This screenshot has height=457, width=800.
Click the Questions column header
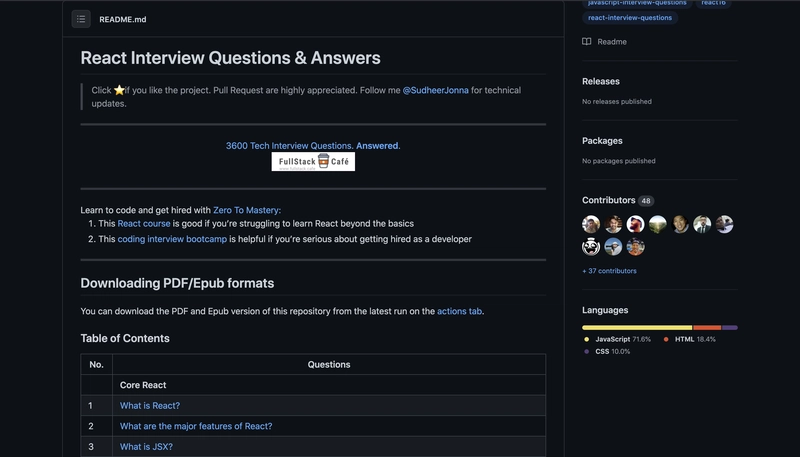pos(329,365)
